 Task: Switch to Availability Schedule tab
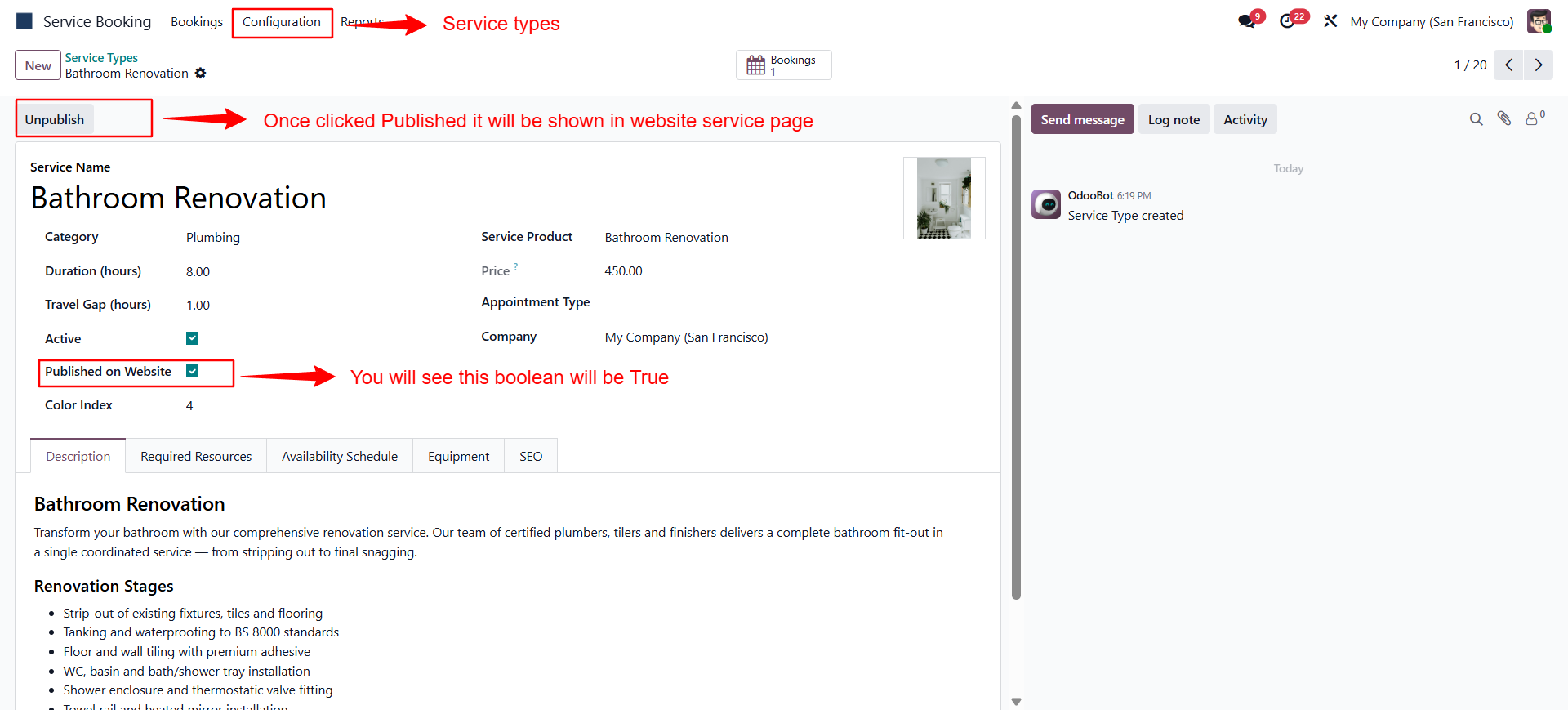tap(340, 456)
